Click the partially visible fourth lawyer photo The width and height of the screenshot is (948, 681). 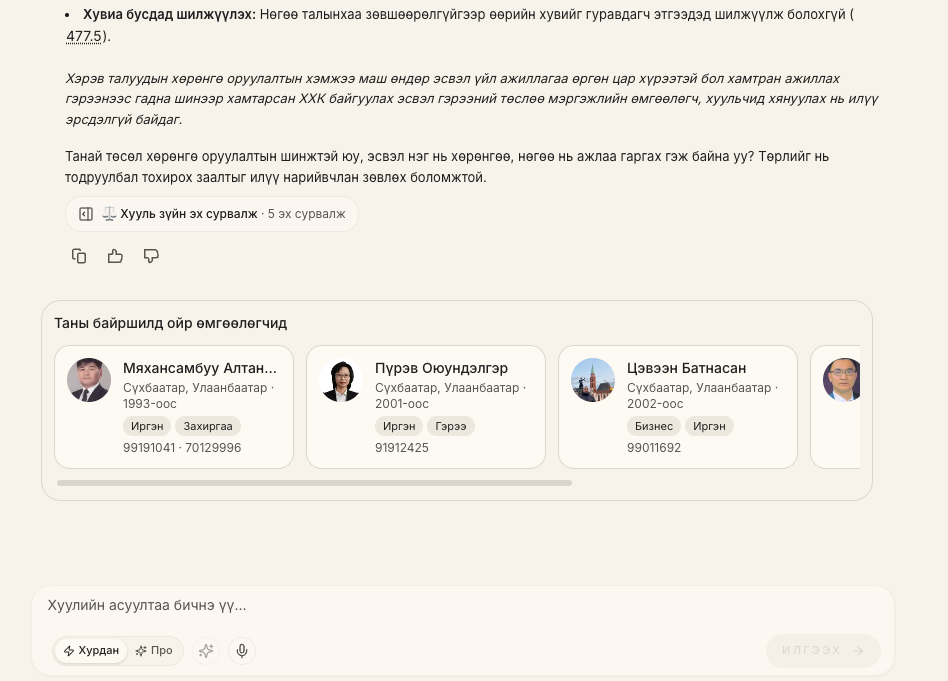pos(842,380)
